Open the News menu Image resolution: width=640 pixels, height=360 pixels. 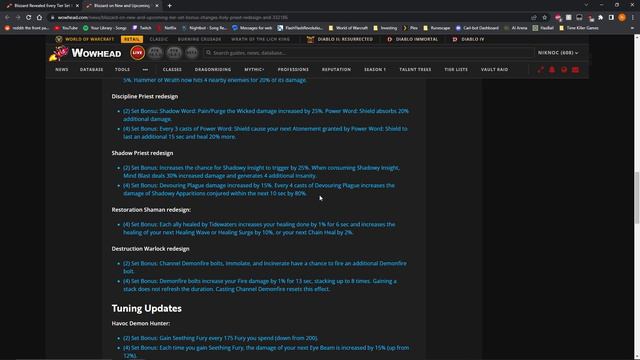[x=62, y=70]
